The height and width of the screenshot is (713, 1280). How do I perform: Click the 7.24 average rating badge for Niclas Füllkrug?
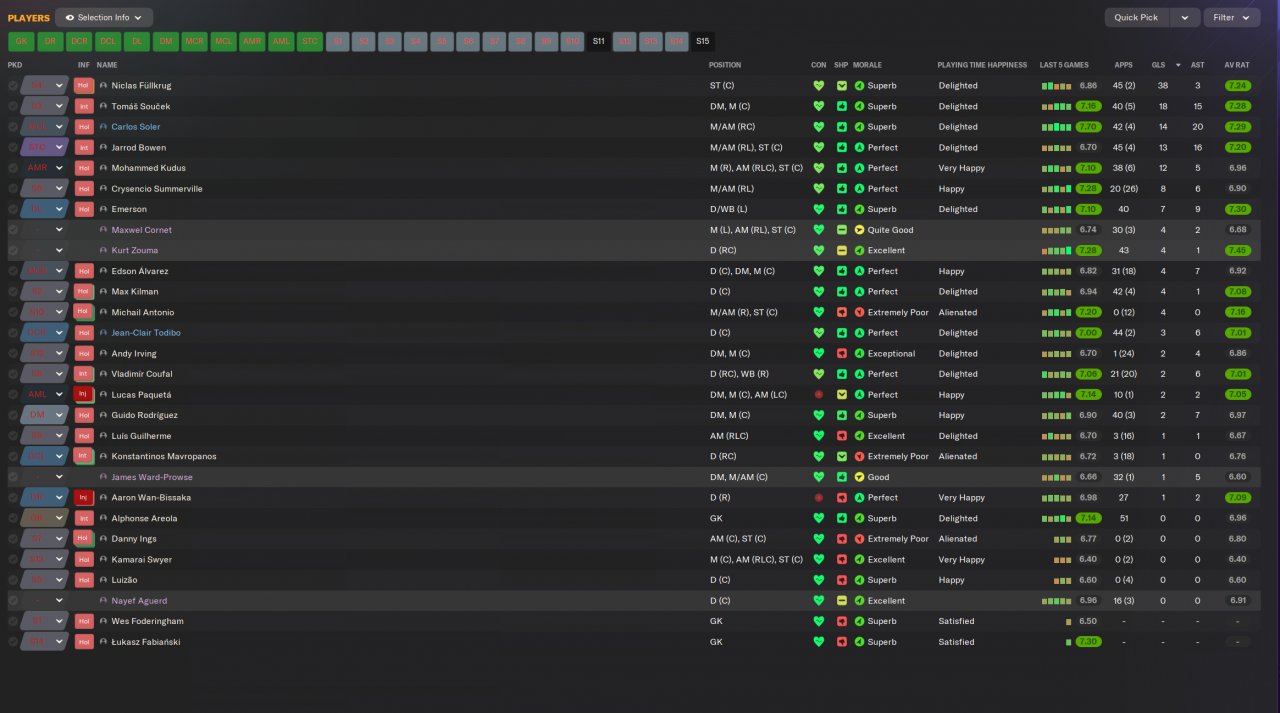pos(1237,86)
